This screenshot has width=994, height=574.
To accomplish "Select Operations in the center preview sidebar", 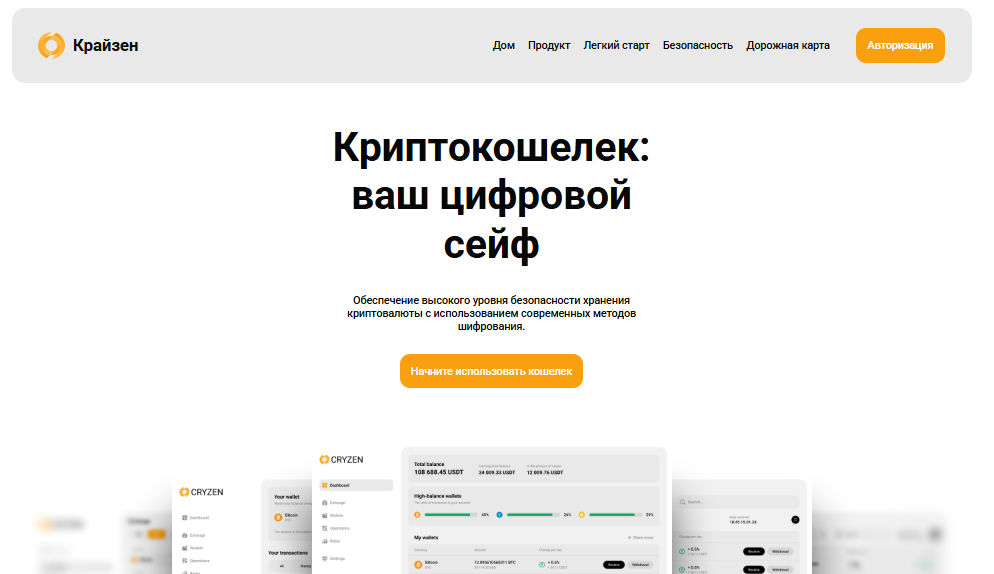I will tap(335, 528).
